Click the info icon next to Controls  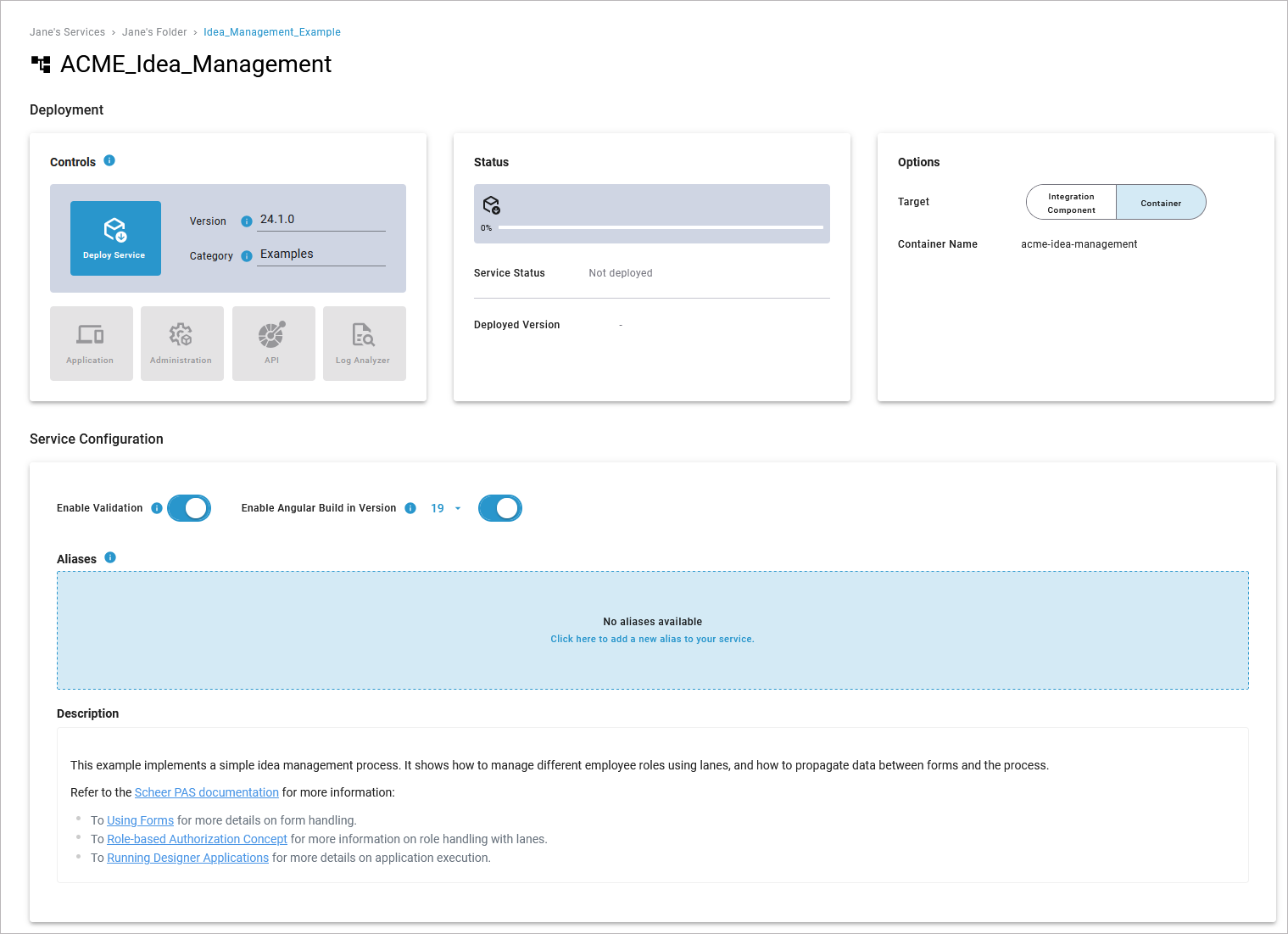109,160
